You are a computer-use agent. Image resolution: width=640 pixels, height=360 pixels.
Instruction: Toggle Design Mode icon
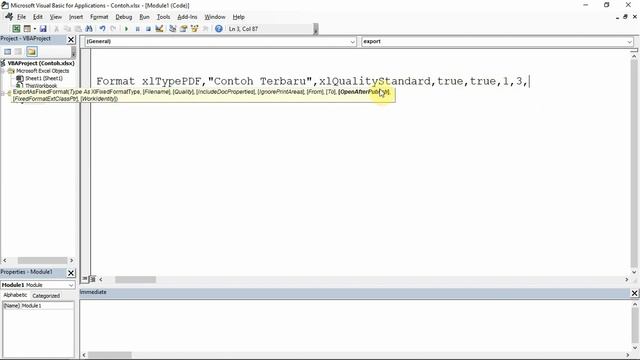tap(159, 29)
